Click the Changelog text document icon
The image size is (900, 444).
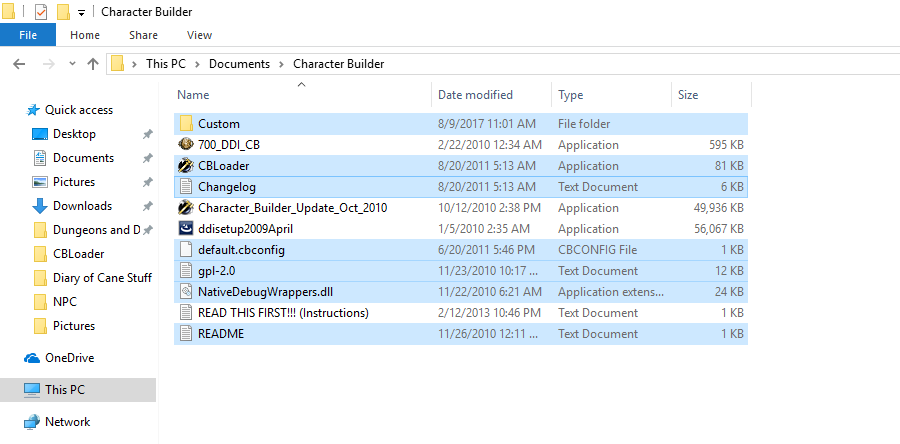point(185,186)
